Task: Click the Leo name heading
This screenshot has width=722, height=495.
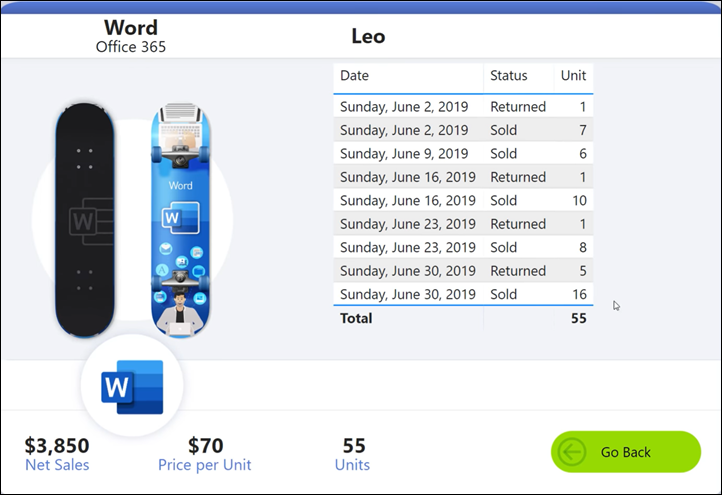Action: pos(368,37)
